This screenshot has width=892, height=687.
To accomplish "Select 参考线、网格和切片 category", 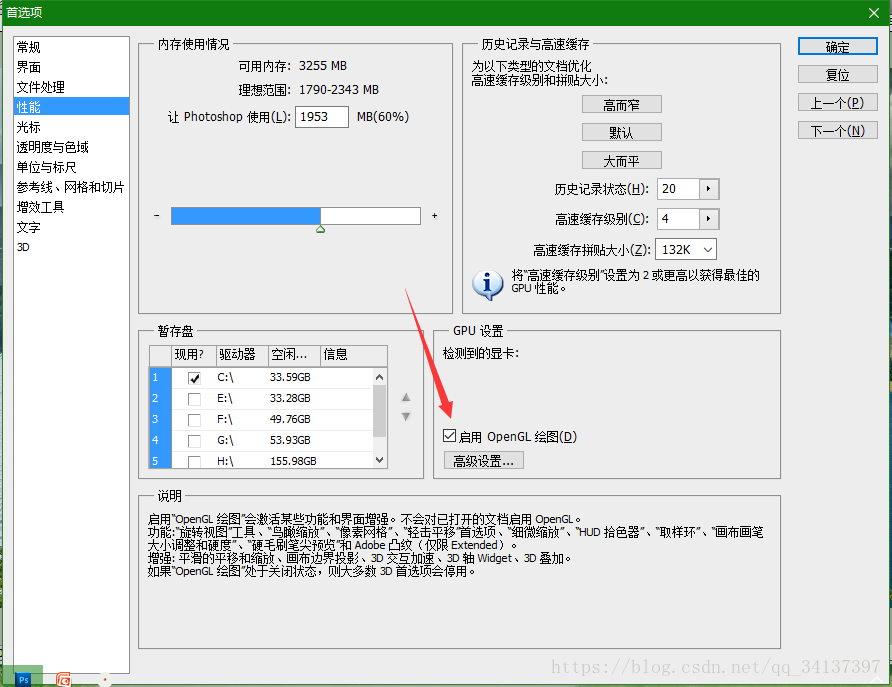I will click(x=71, y=187).
